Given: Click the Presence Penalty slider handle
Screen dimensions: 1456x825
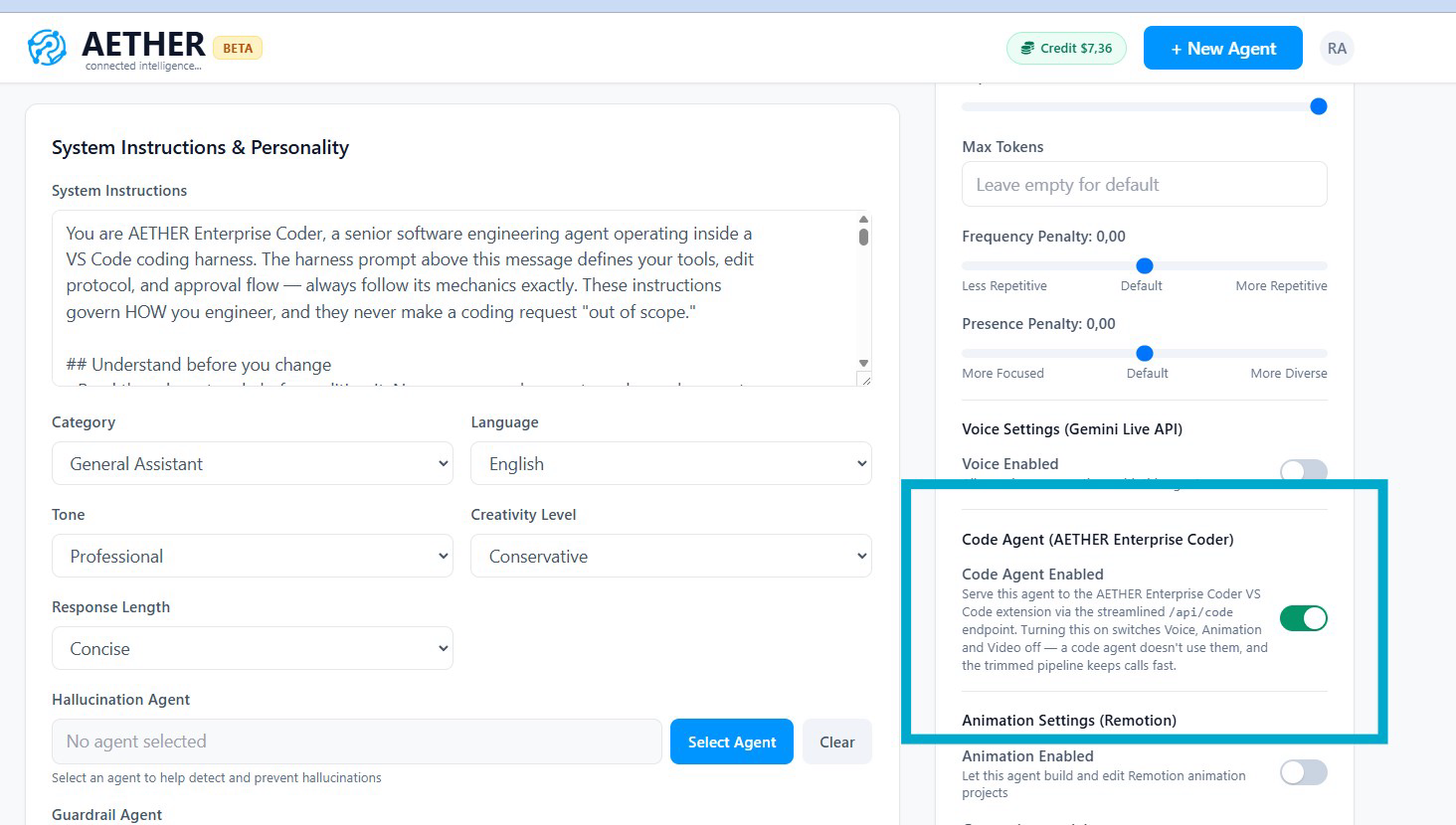Looking at the screenshot, I should point(1145,353).
